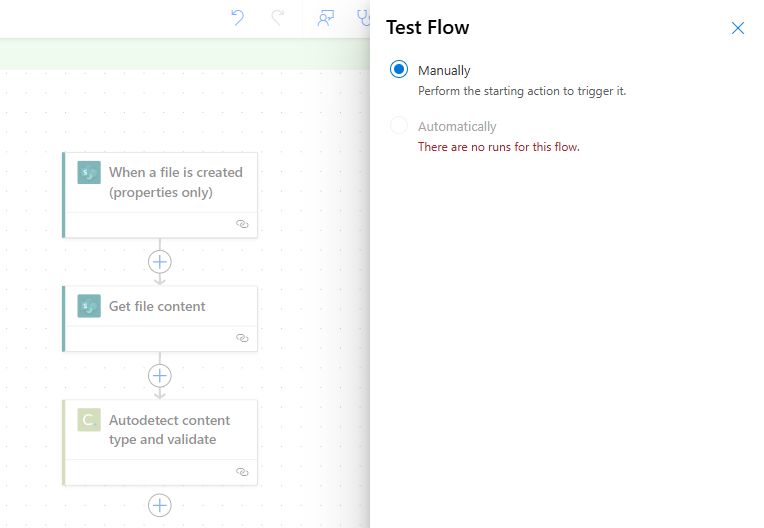Open the feedback person icon in toolbar
Viewport: 764px width, 528px height.
tap(325, 18)
